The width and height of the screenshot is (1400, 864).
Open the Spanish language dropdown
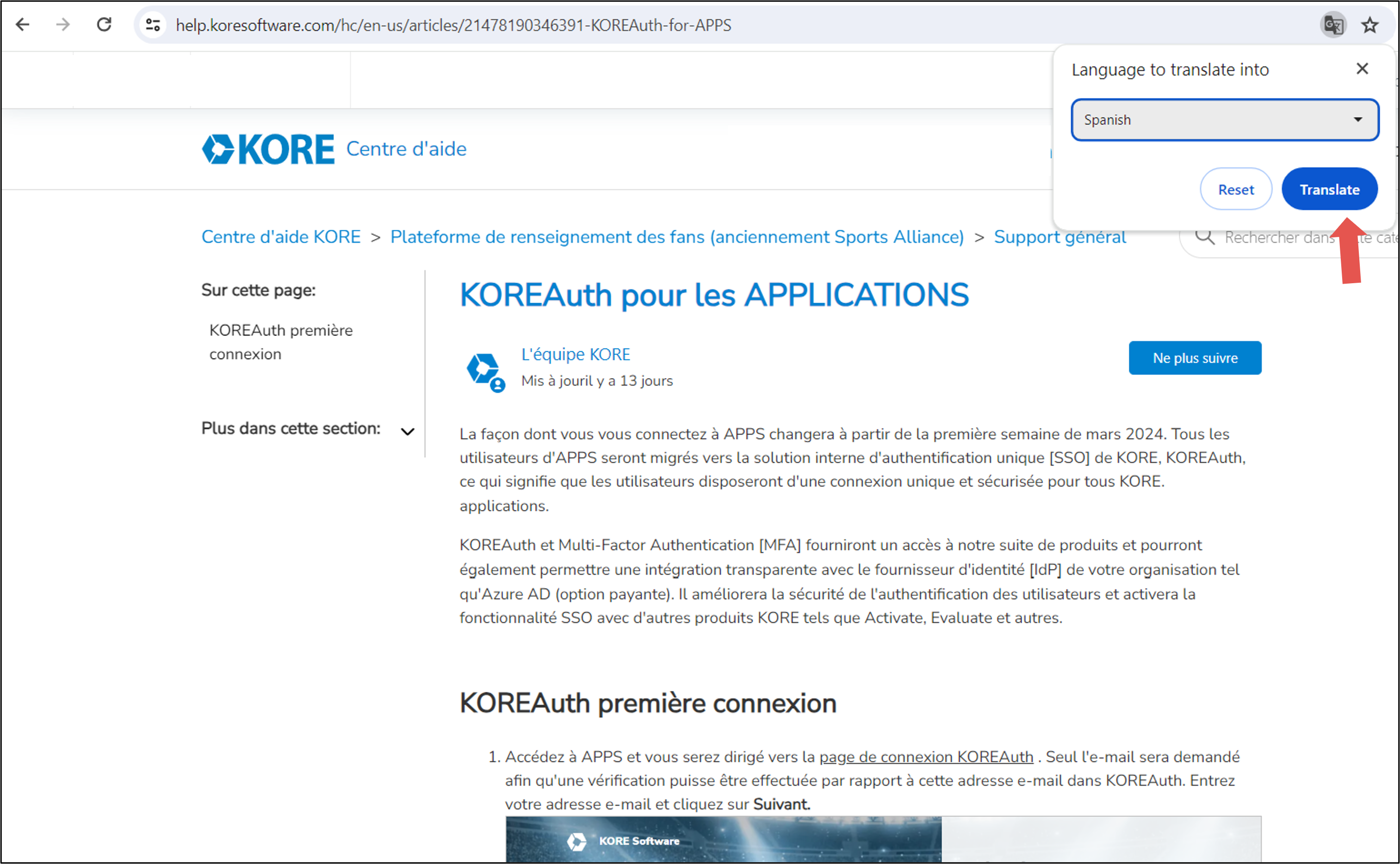point(1225,119)
